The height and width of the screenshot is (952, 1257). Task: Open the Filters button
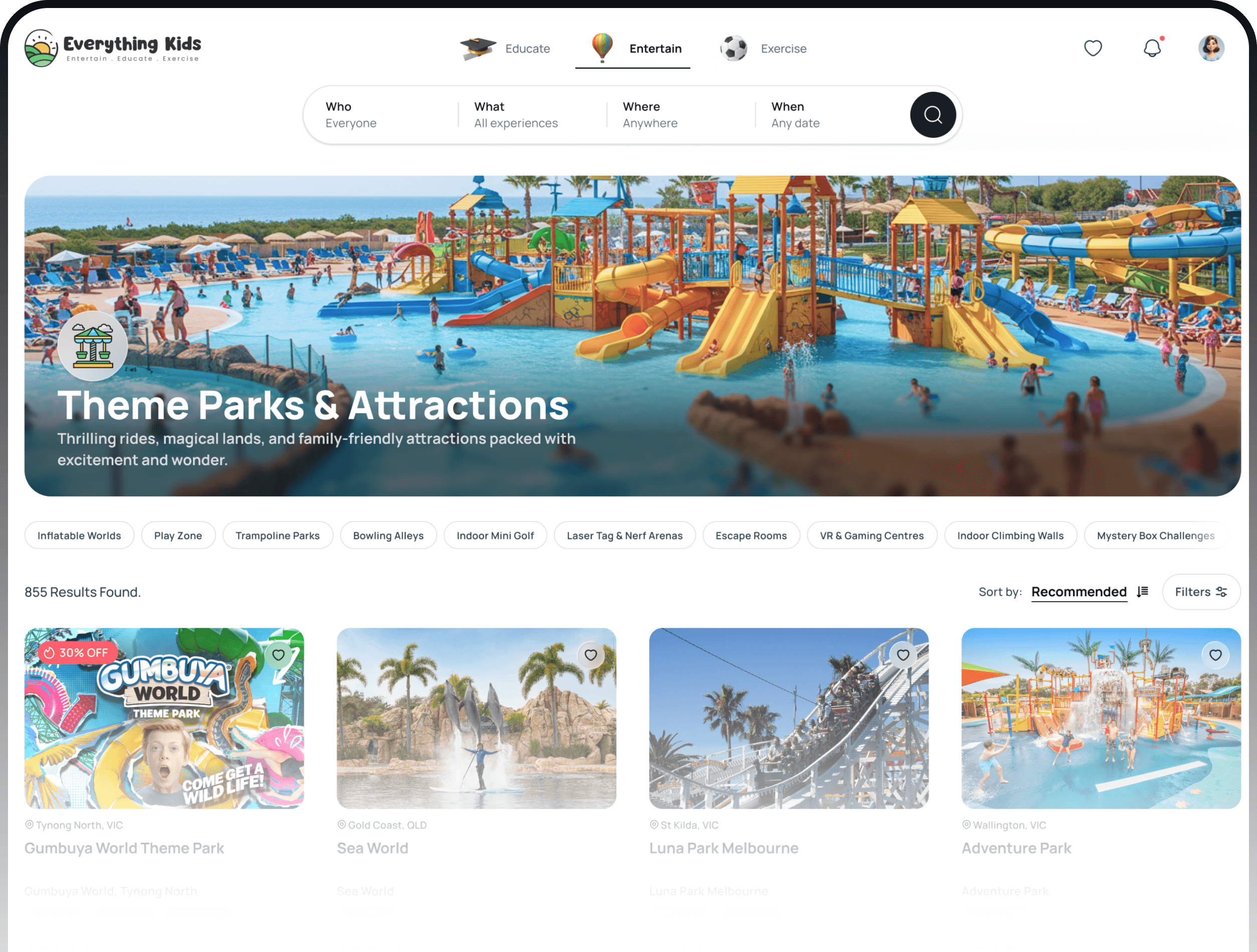(x=1201, y=592)
